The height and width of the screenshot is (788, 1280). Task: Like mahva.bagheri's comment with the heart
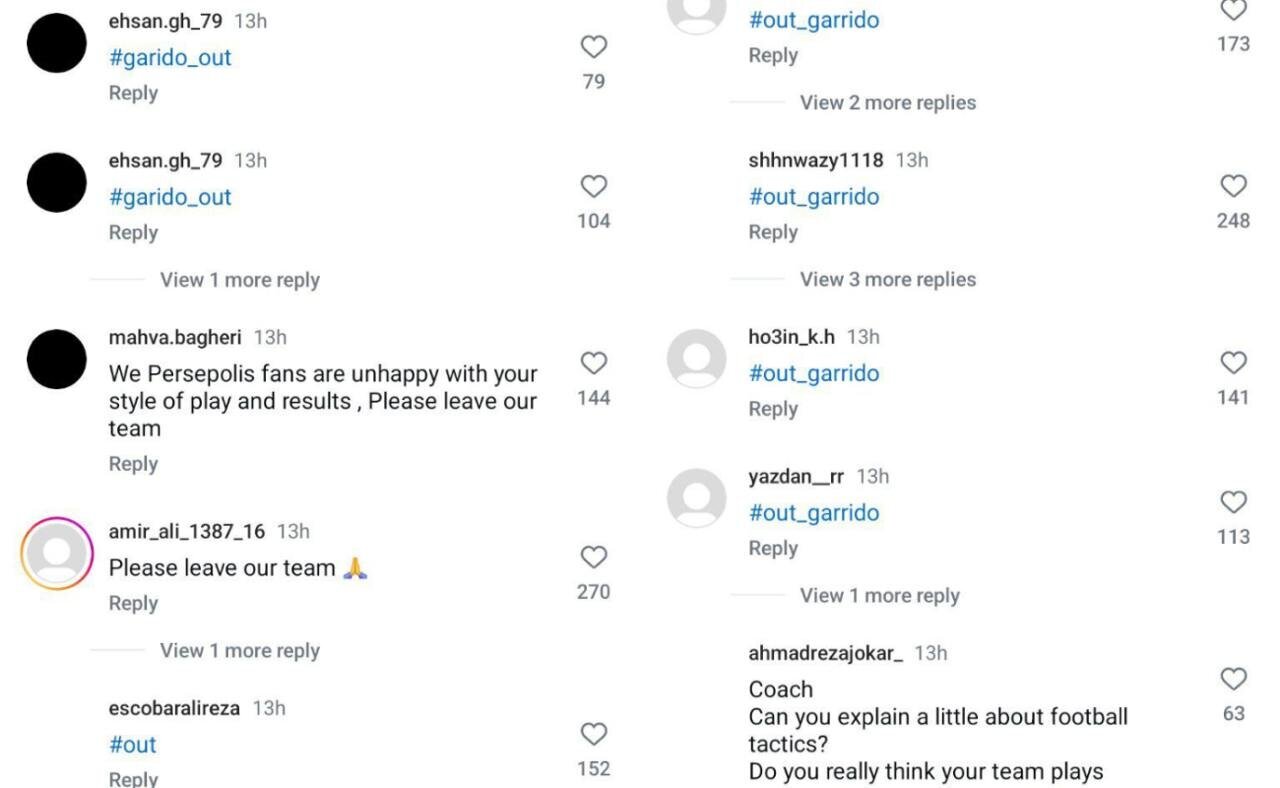594,363
